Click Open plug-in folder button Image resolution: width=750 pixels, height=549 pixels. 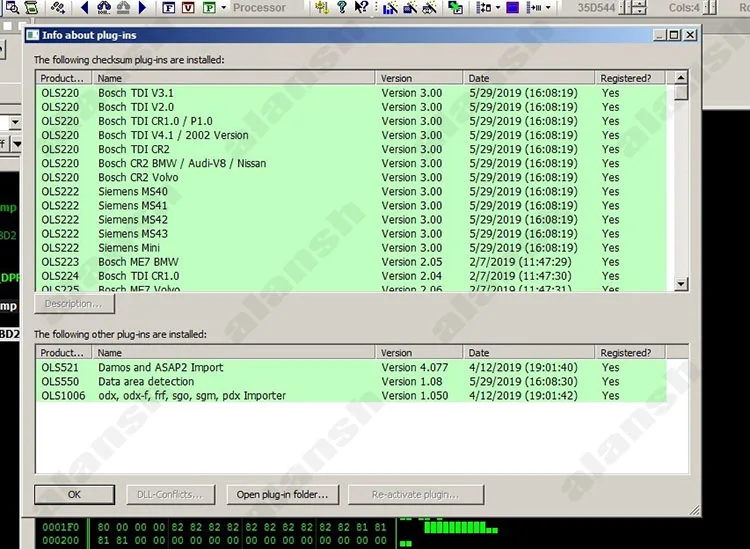click(x=283, y=494)
